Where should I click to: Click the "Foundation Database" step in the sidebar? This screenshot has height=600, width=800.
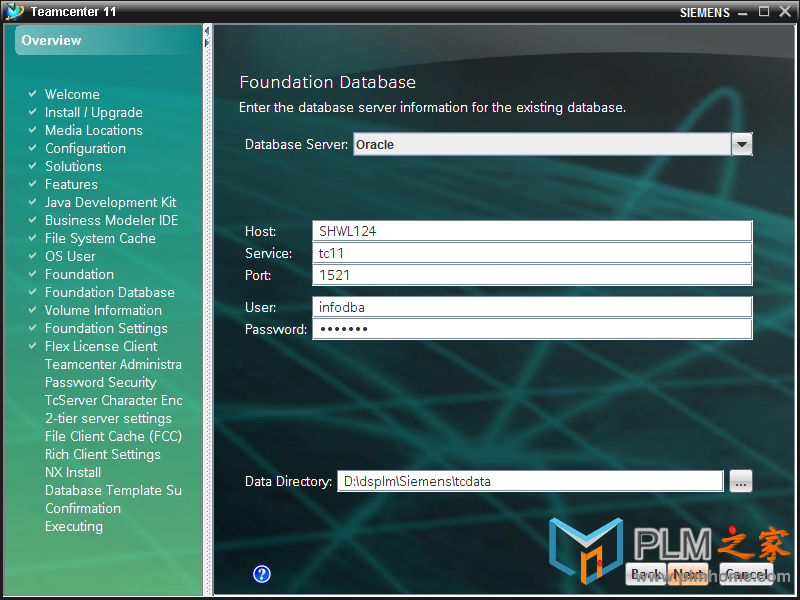tap(110, 292)
